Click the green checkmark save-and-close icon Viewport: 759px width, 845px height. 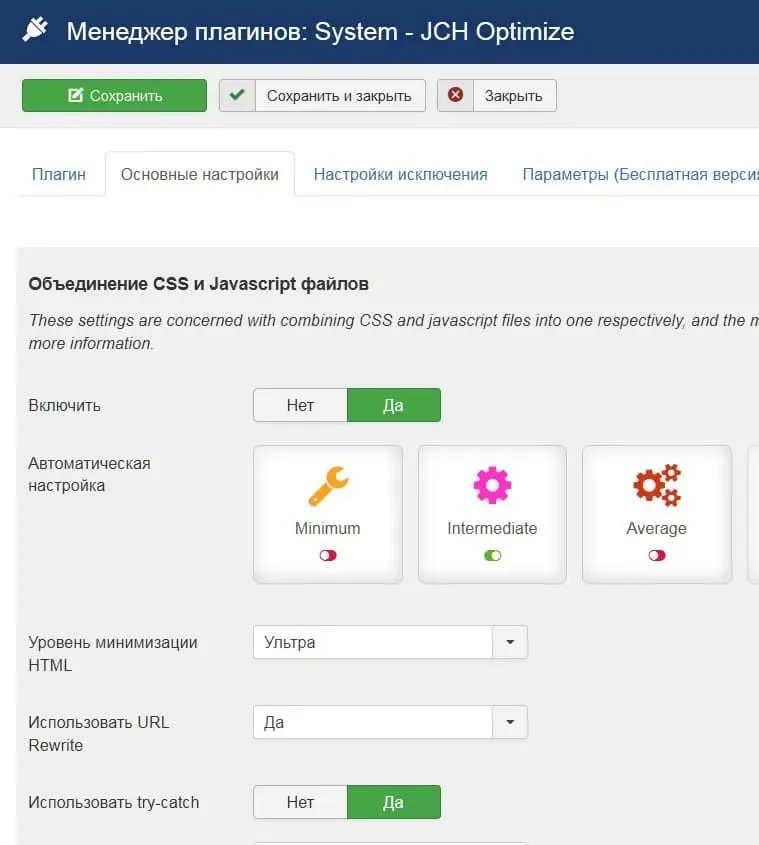237,95
